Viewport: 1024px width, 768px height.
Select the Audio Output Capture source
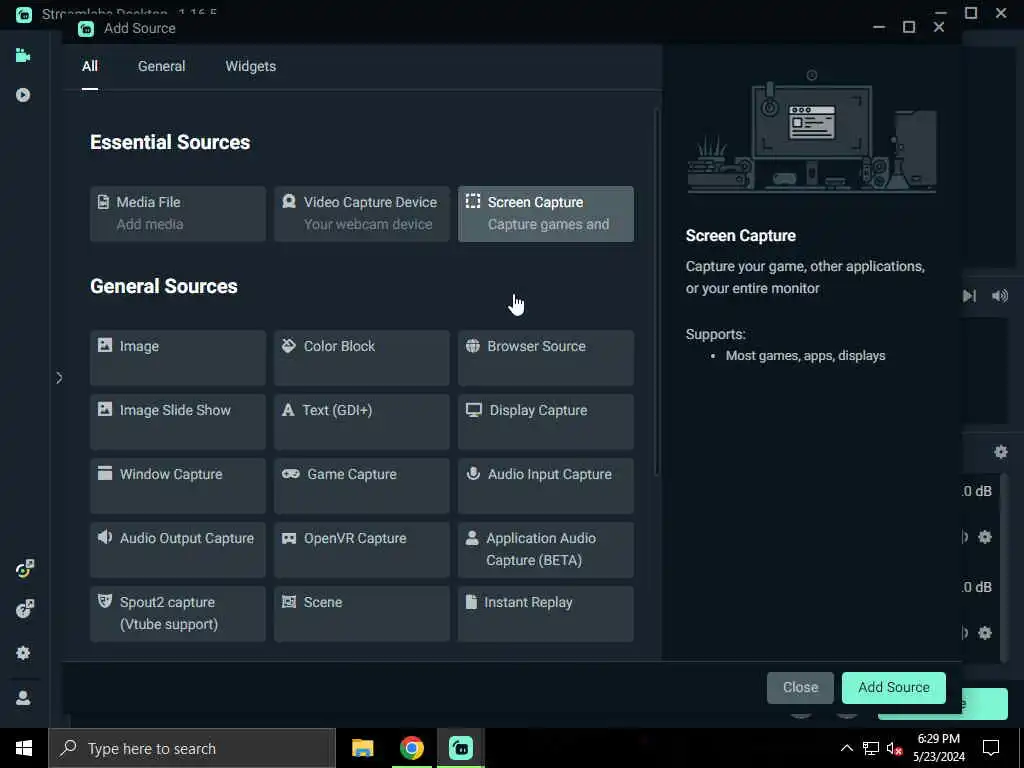click(x=178, y=549)
